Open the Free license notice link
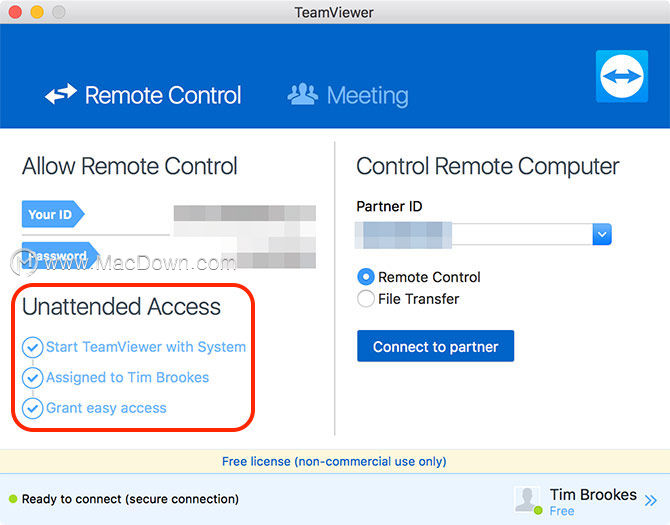 [x=334, y=461]
